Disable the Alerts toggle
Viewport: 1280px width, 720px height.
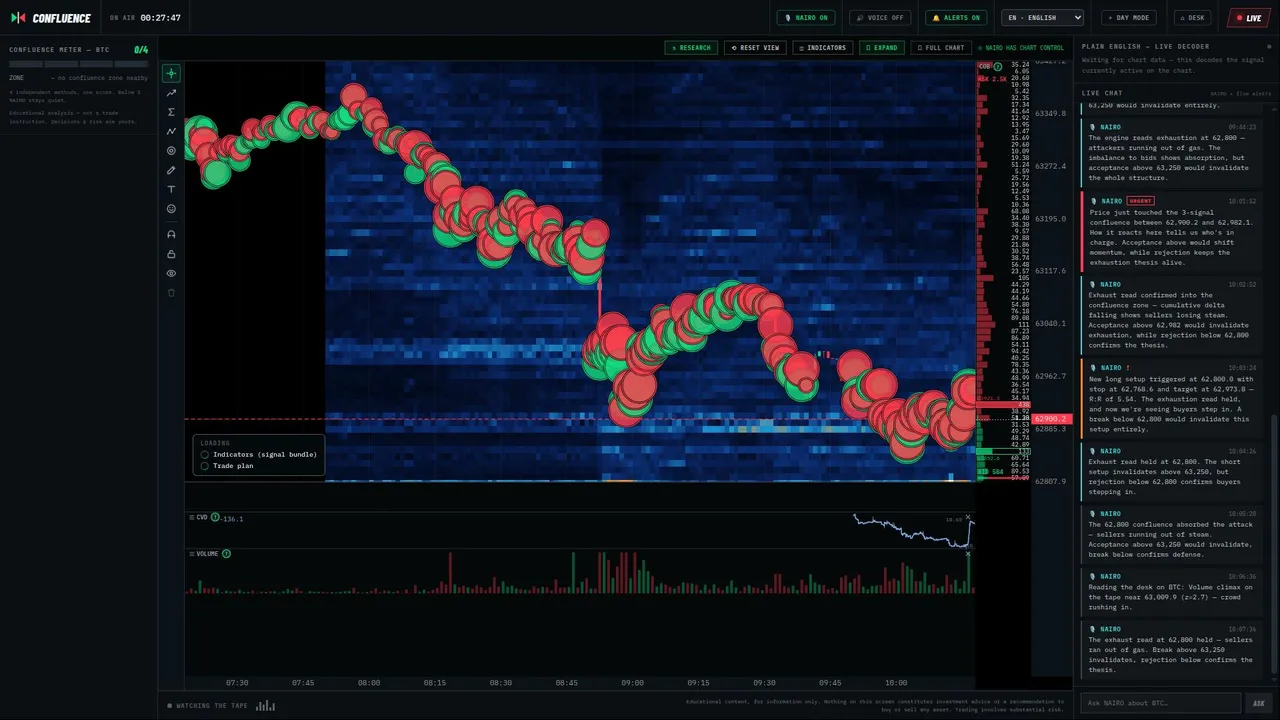point(956,18)
